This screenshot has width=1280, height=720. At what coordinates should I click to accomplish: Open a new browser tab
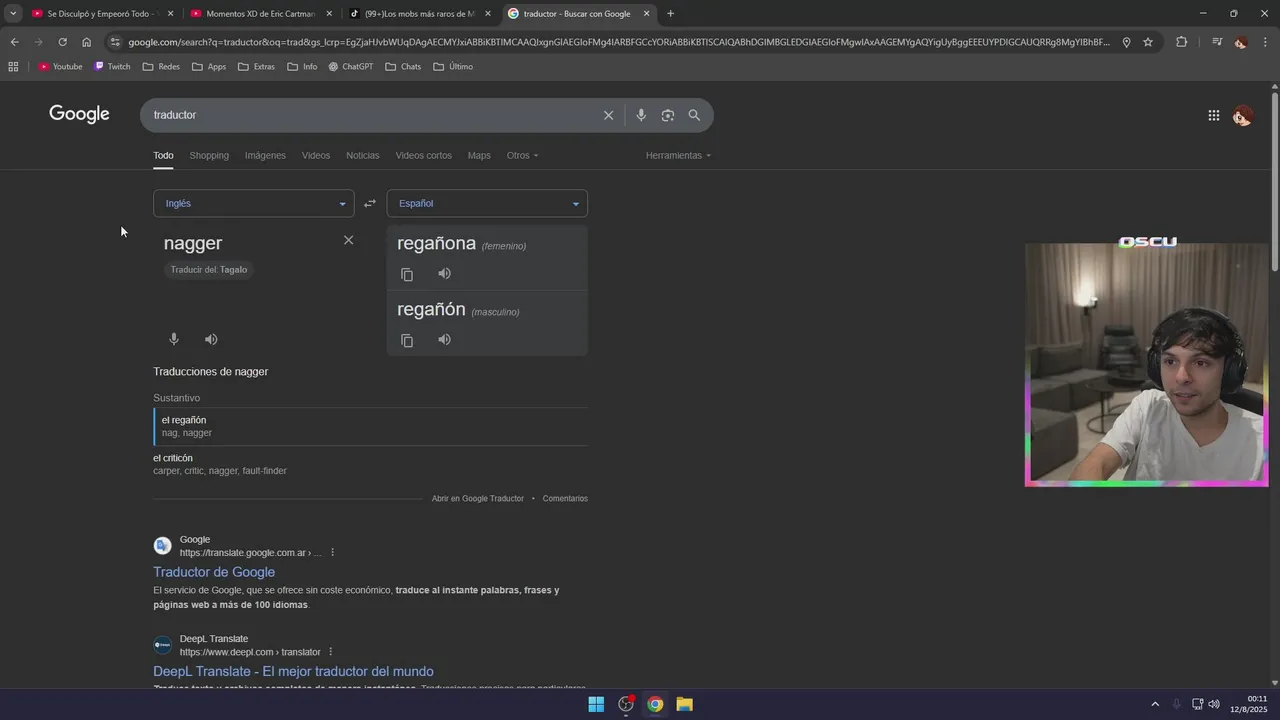coord(670,13)
